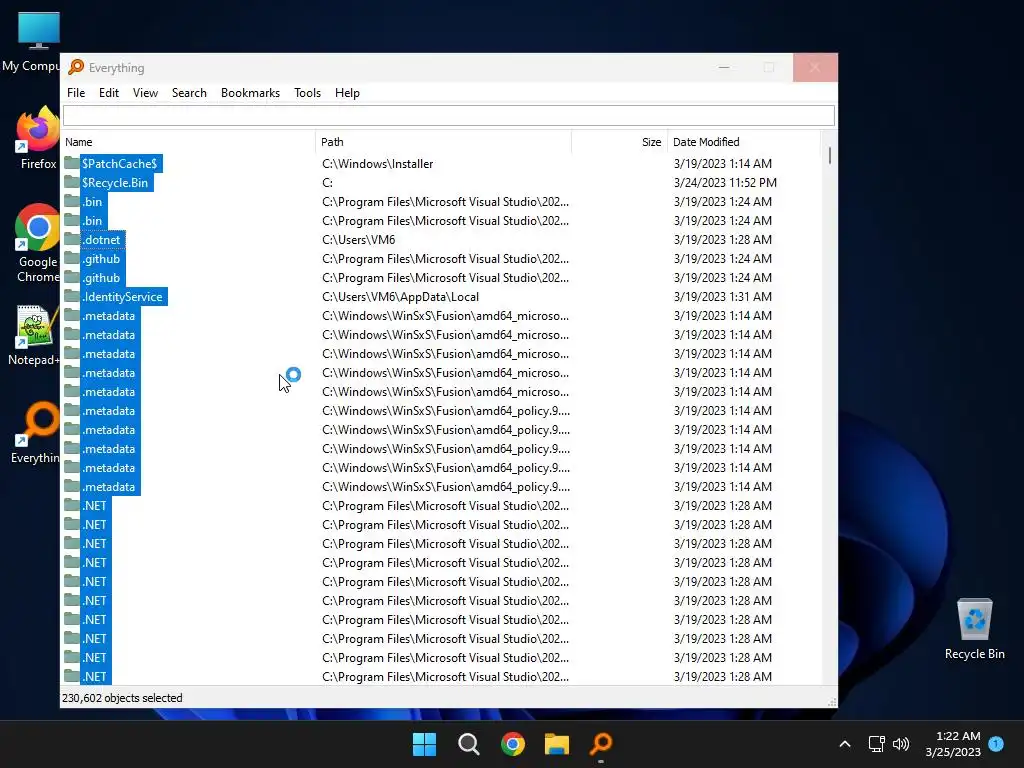This screenshot has width=1024, height=768.
Task: Click the 3/19/2023 1:31 AM date cell
Action: pos(722,296)
